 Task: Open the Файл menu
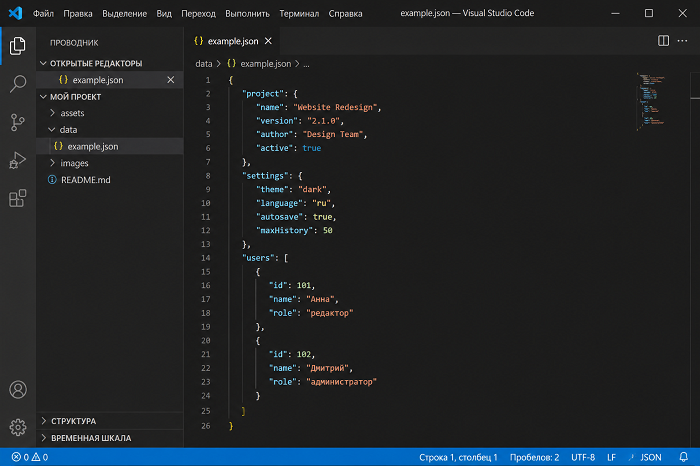click(x=43, y=13)
